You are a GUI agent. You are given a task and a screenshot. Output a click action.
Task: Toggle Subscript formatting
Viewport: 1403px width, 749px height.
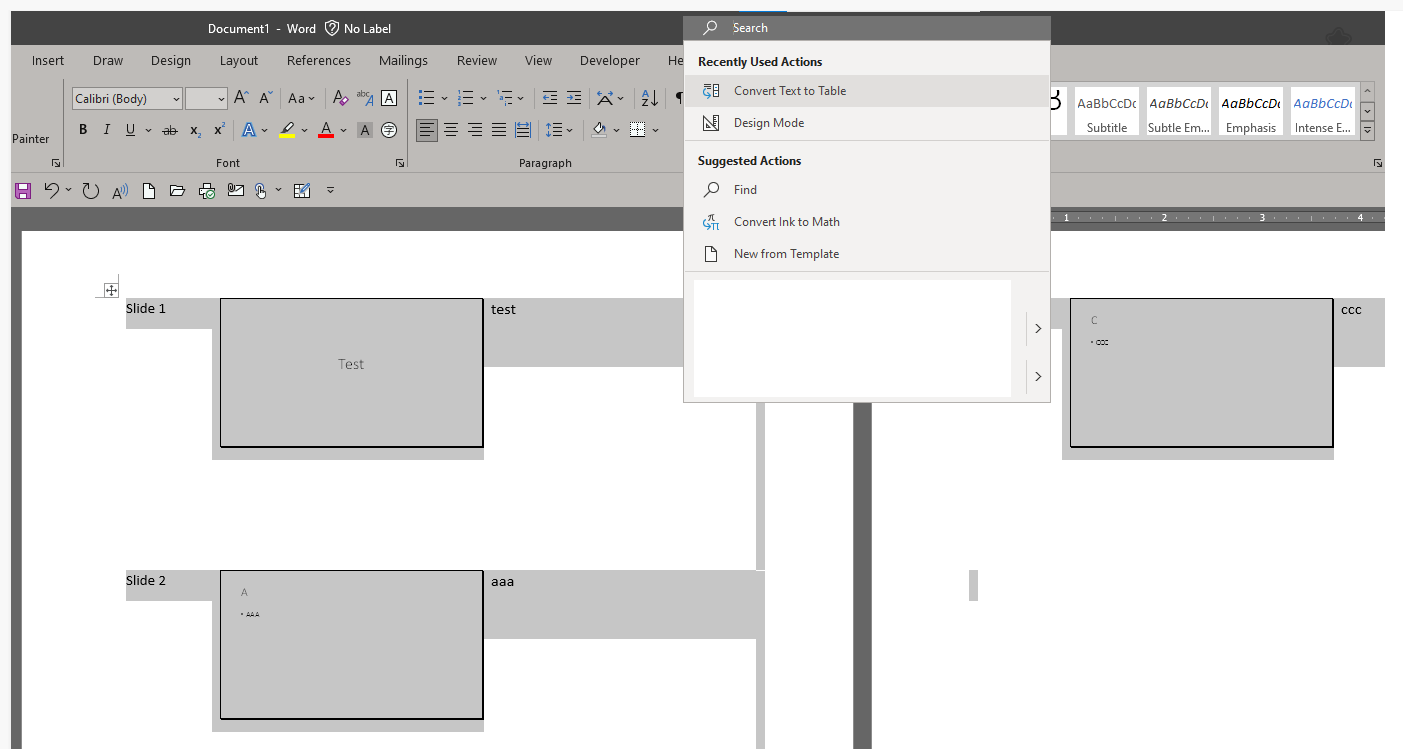[x=195, y=130]
